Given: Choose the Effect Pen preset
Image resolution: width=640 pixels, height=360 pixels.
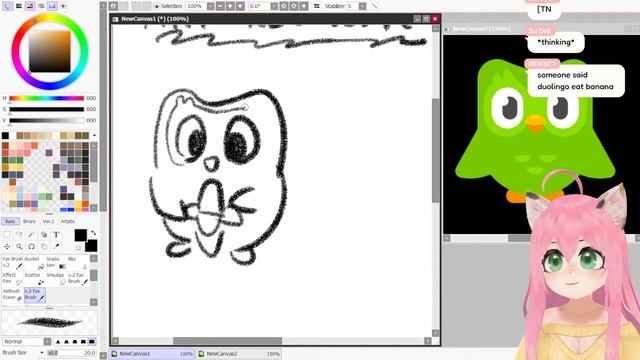Looking at the screenshot, I should 12,278.
